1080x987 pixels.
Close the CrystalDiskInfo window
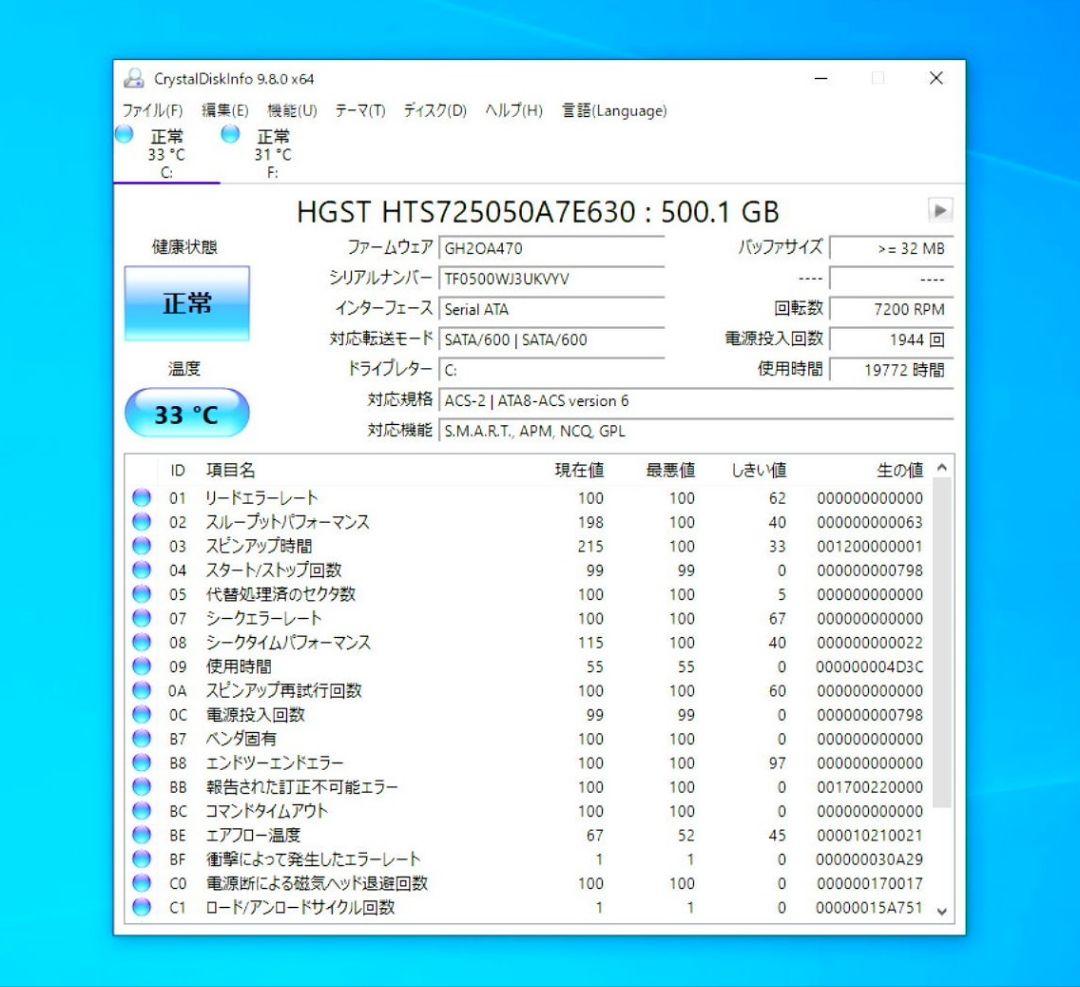click(936, 78)
